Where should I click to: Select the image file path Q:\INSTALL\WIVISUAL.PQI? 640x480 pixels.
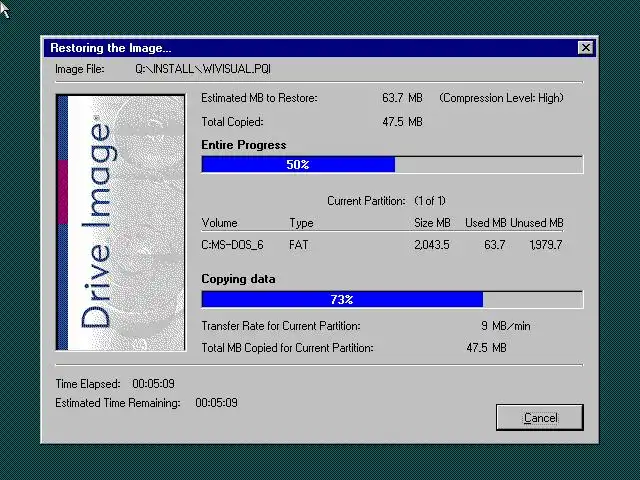tap(203, 69)
